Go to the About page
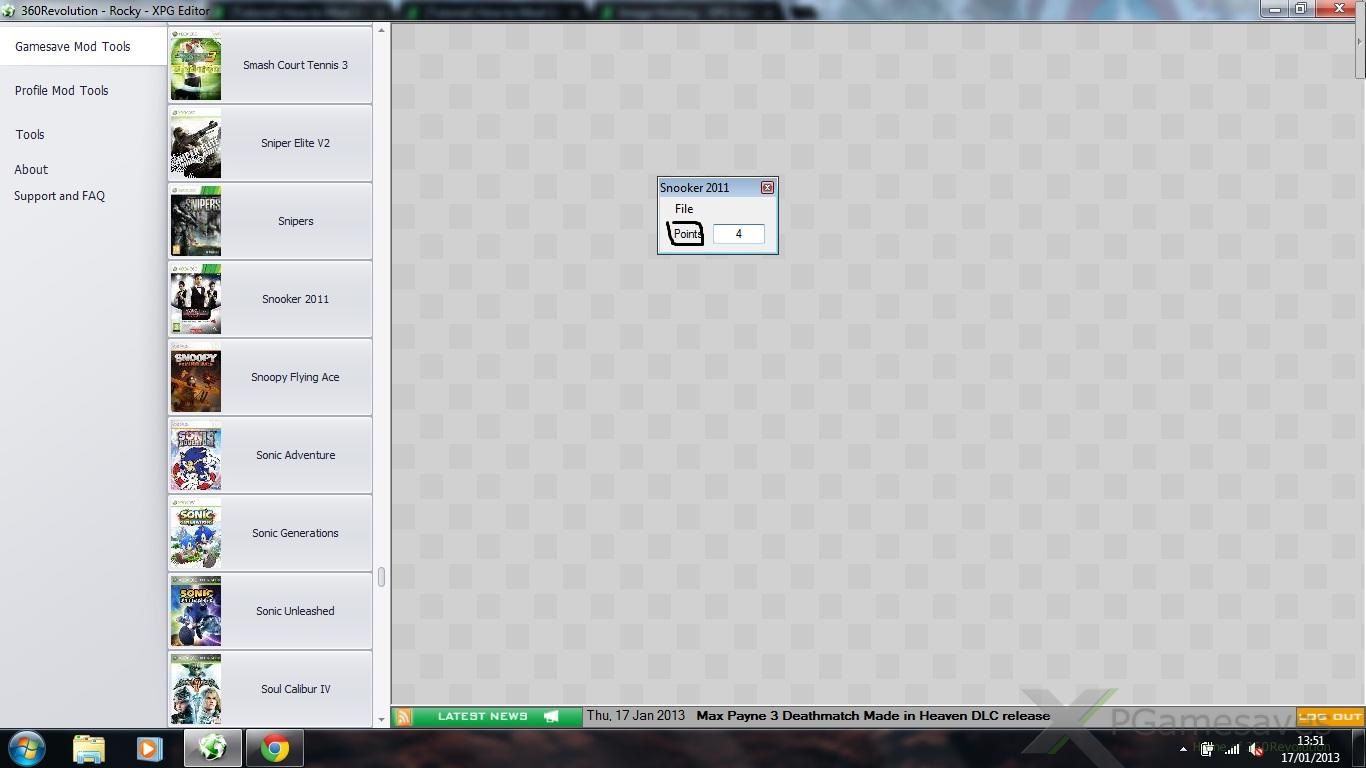 (x=31, y=170)
